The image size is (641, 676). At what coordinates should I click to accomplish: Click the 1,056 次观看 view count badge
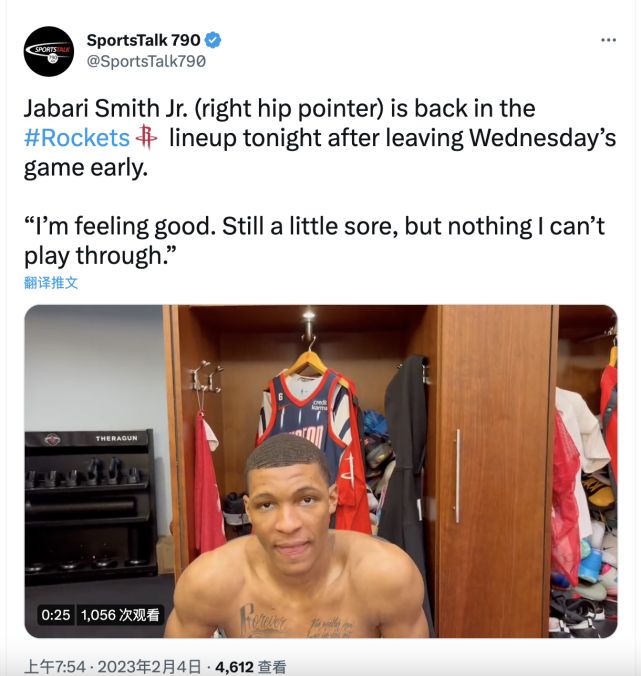[120, 614]
